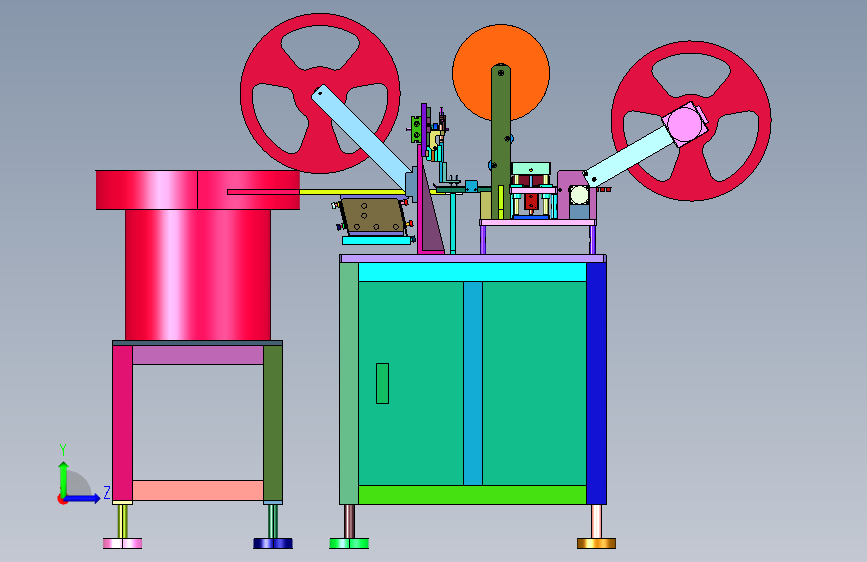This screenshot has height=562, width=867.
Task: Select the pink motor on right reel
Action: [x=686, y=124]
